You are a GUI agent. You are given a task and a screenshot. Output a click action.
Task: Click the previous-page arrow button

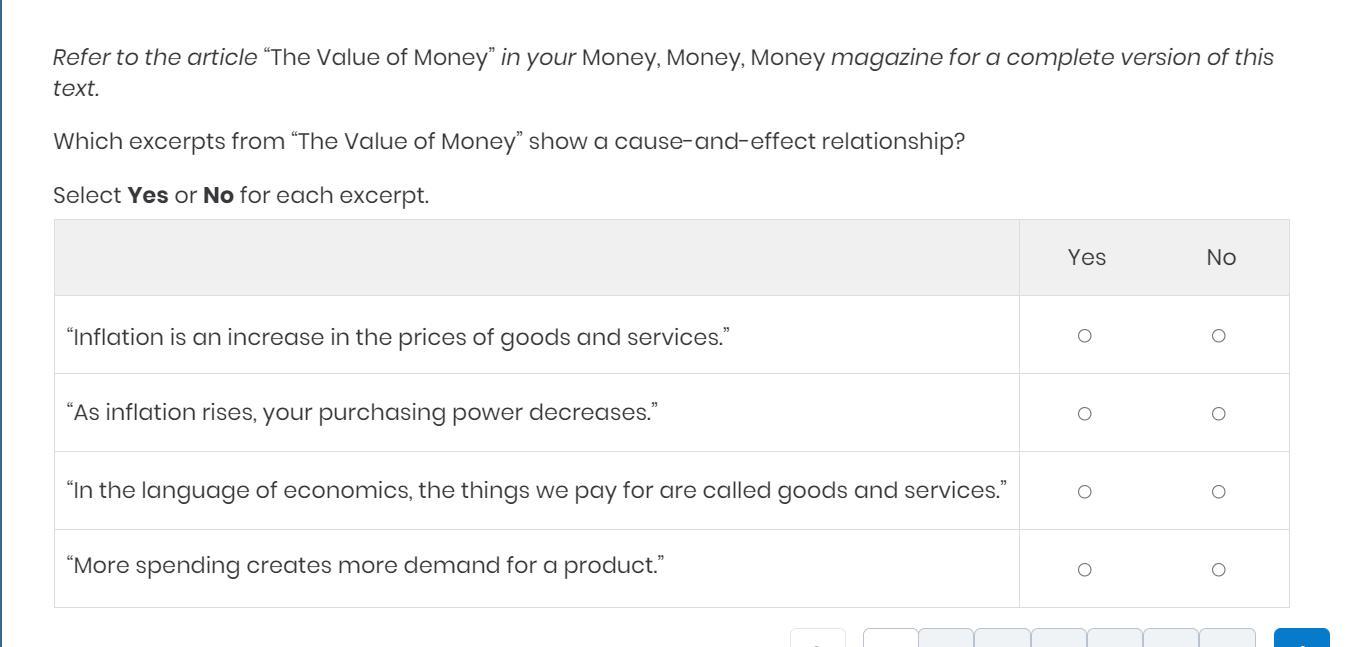818,639
